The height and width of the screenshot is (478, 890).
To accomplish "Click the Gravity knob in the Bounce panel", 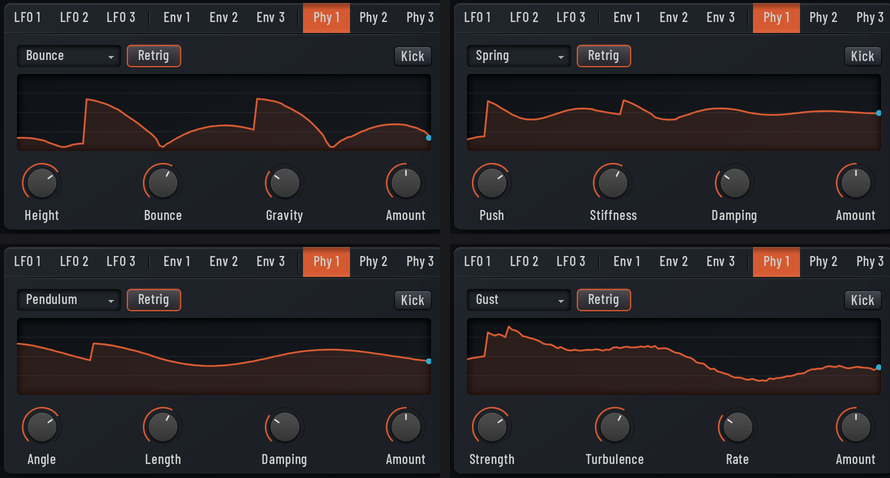I will 284,183.
